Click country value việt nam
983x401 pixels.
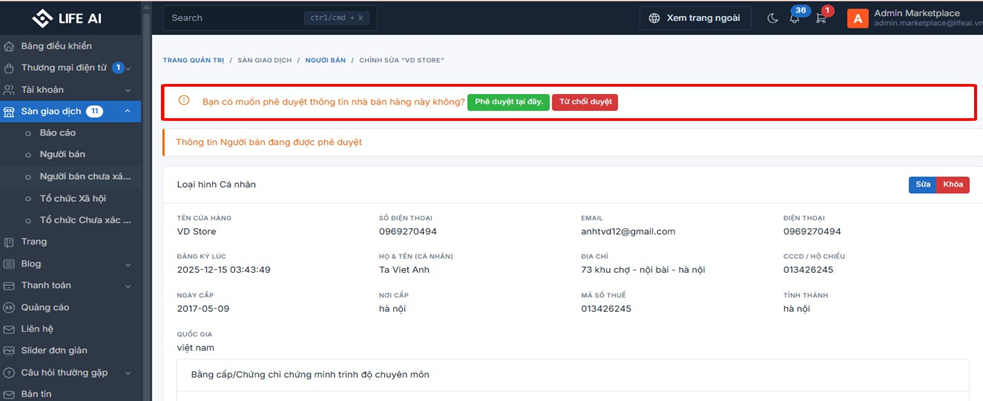coord(196,348)
